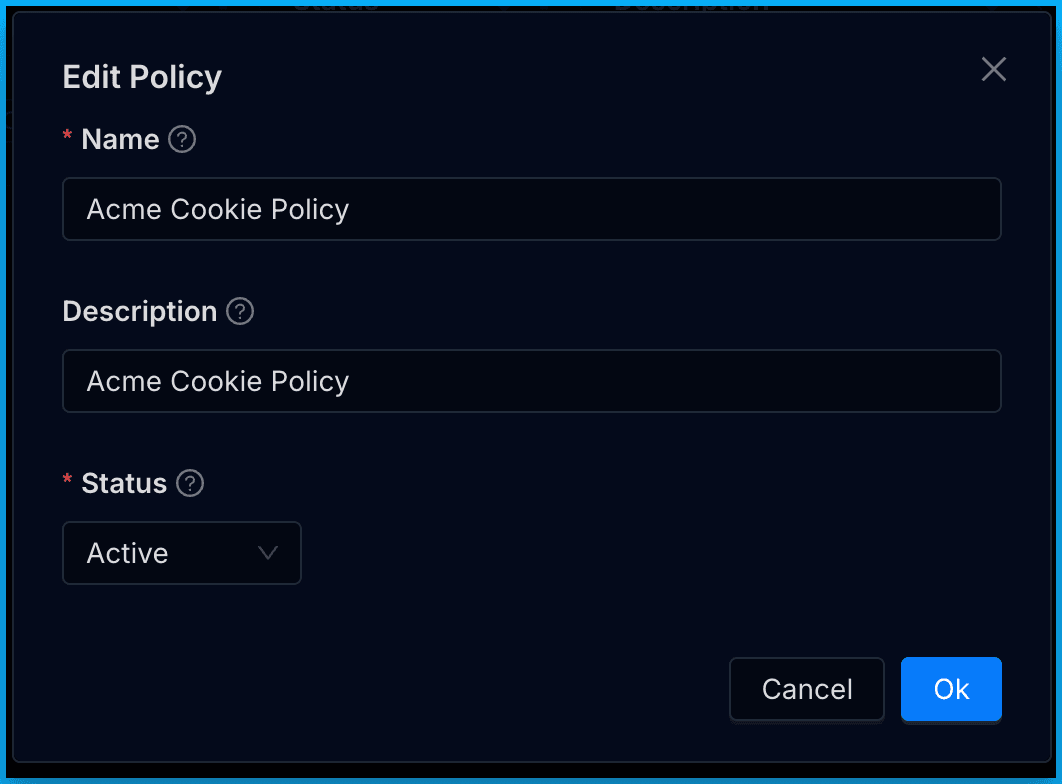Click the Description help question-mark icon
The height and width of the screenshot is (784, 1062).
click(x=240, y=311)
